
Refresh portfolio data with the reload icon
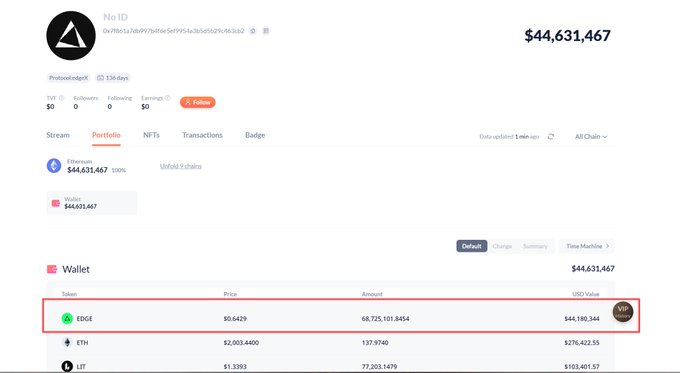pos(551,137)
